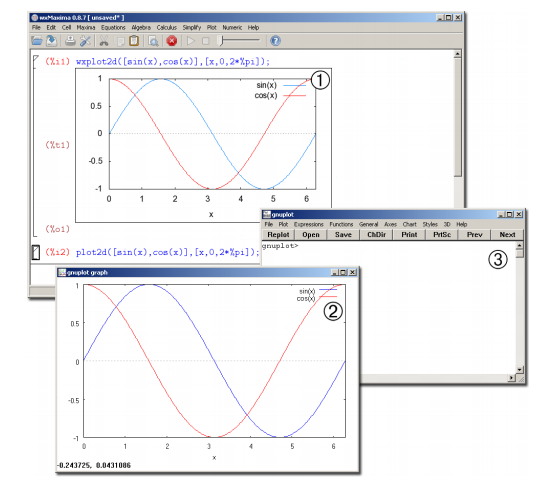This screenshot has width=537, height=481.
Task: Open the Equations menu
Action: point(113,27)
